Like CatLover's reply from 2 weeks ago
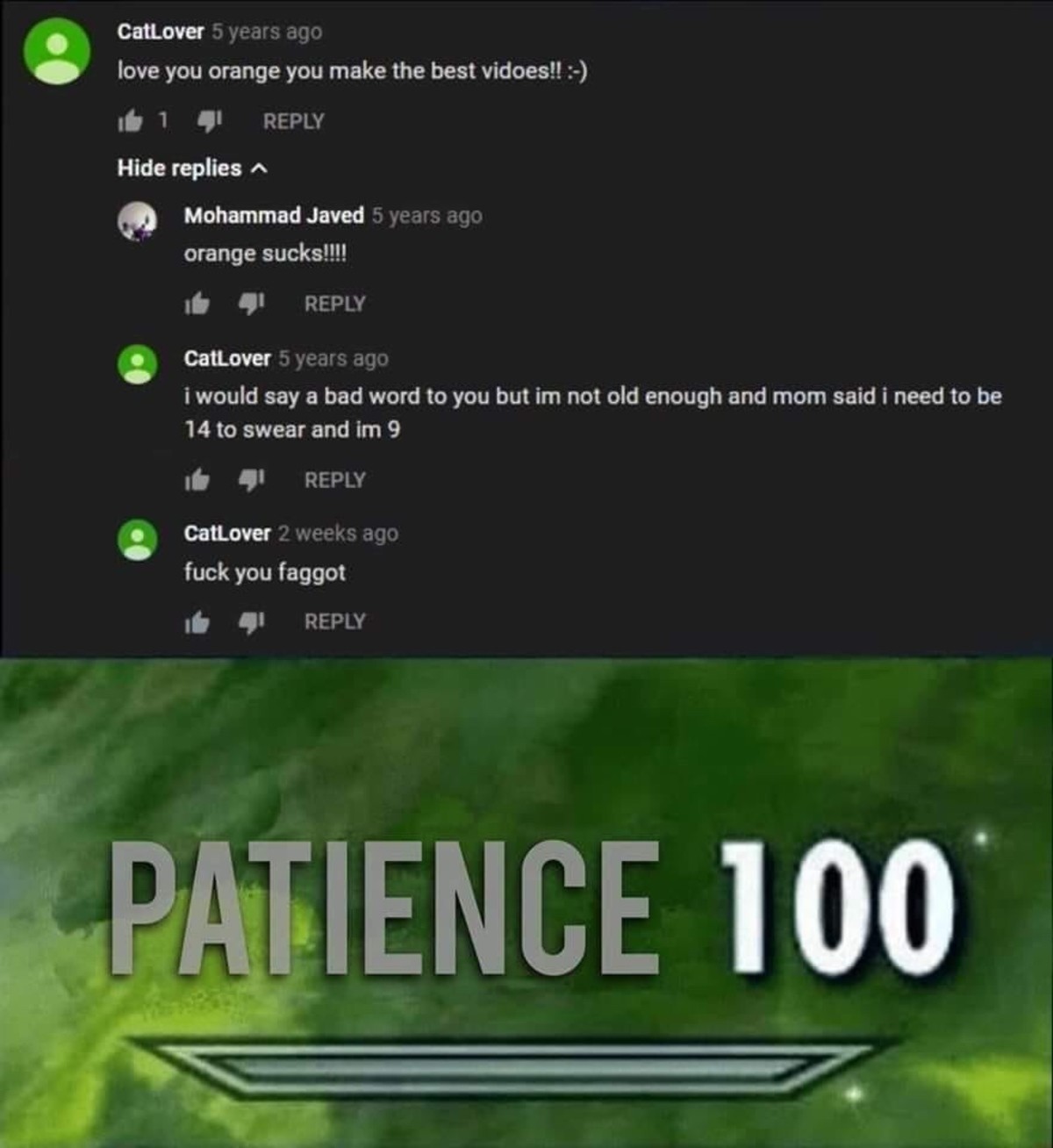This screenshot has width=1053, height=1148. click(197, 621)
